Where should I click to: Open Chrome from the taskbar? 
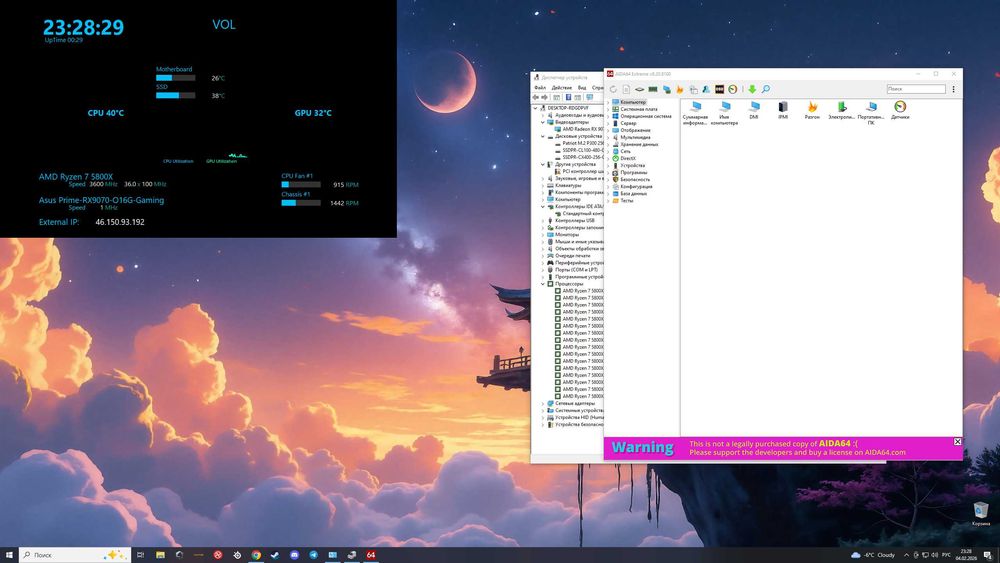(x=256, y=555)
